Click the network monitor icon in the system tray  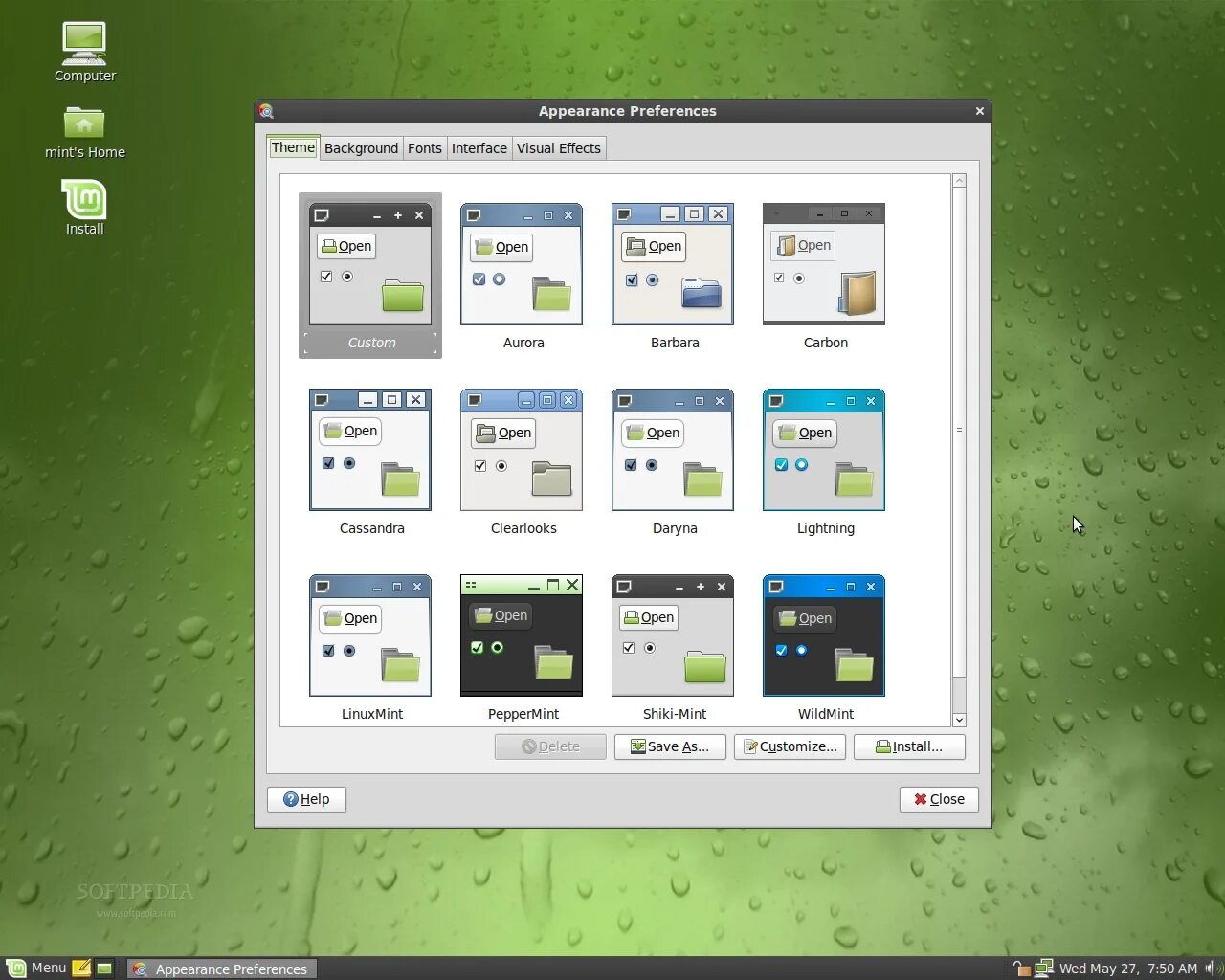(1043, 968)
